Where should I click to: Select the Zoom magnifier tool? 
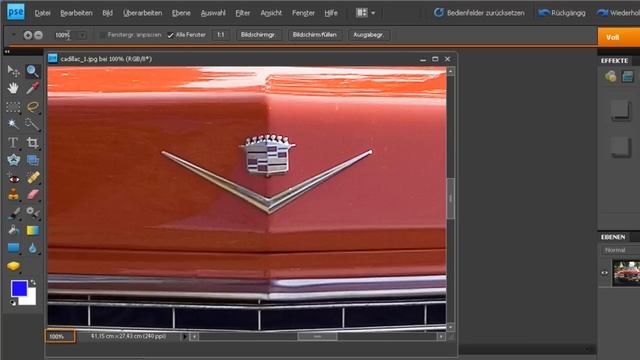click(32, 71)
